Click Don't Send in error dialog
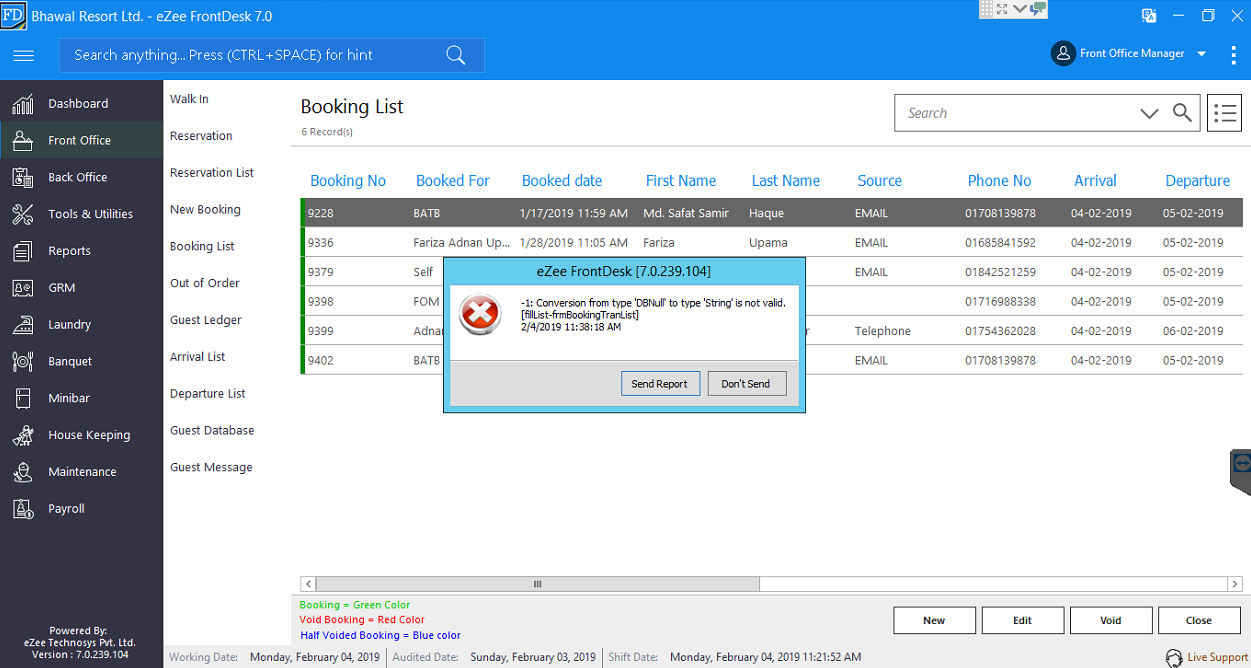The image size is (1251, 668). 747,384
